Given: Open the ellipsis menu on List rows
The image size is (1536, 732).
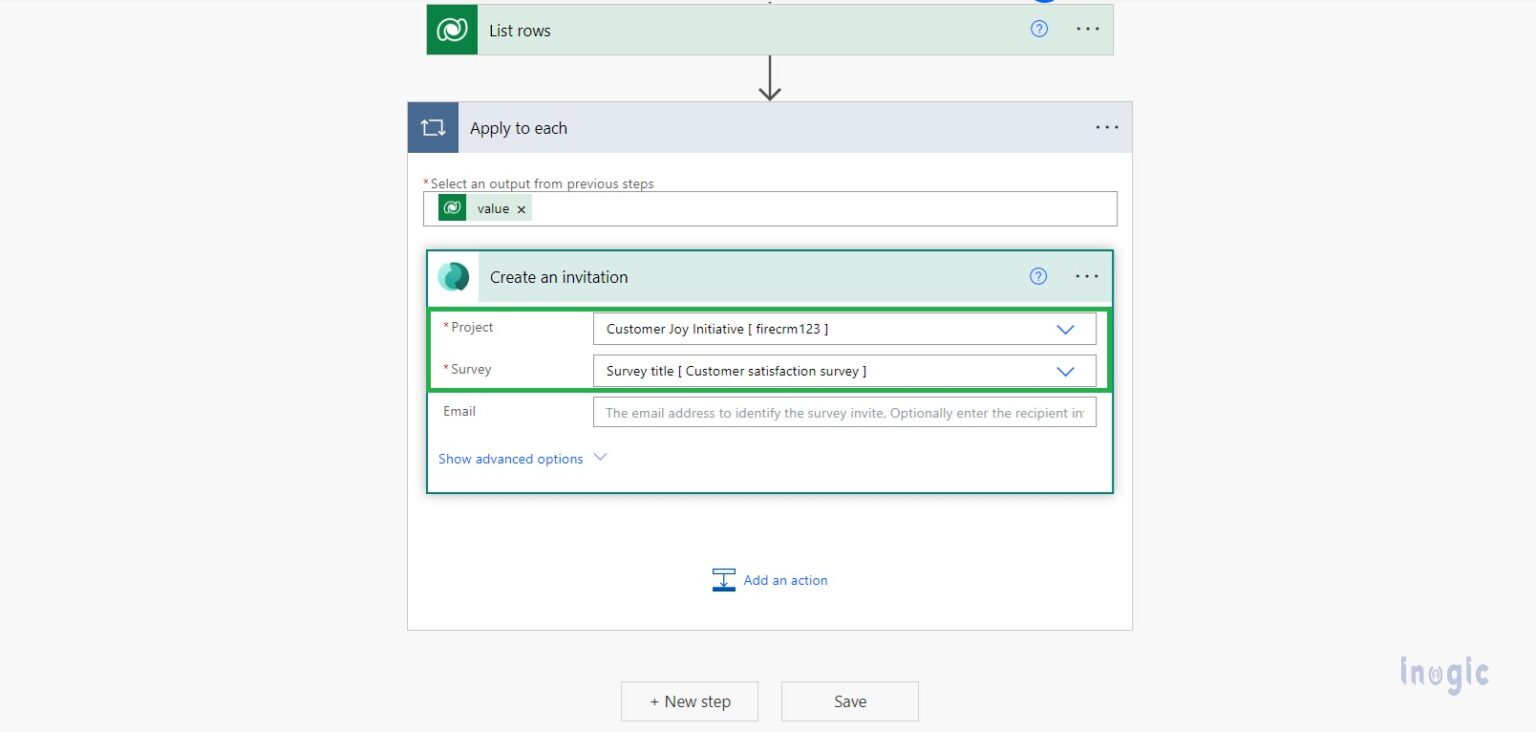Looking at the screenshot, I should pyautogui.click(x=1087, y=29).
